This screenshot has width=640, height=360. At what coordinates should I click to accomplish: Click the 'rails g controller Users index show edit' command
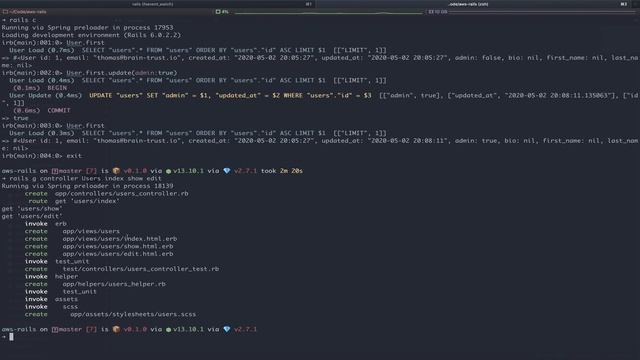85,178
